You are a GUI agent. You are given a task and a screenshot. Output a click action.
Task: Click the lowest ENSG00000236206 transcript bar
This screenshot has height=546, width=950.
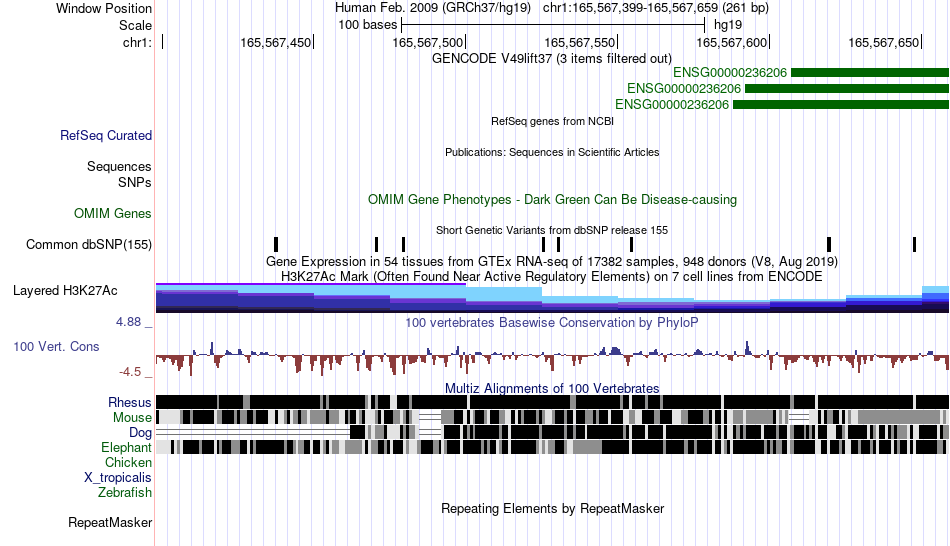pyautogui.click(x=841, y=104)
